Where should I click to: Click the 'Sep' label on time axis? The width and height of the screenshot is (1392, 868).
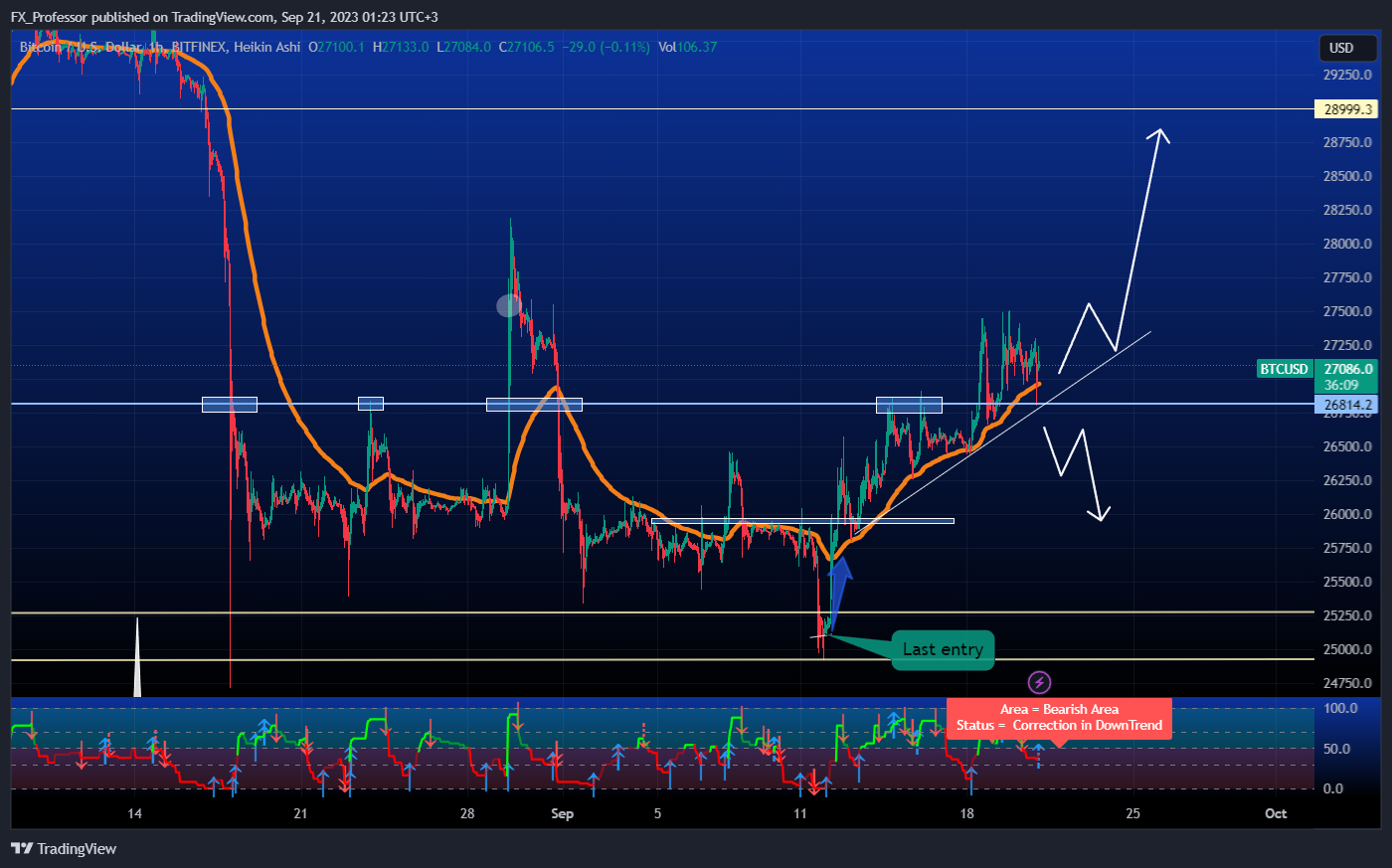pos(562,813)
